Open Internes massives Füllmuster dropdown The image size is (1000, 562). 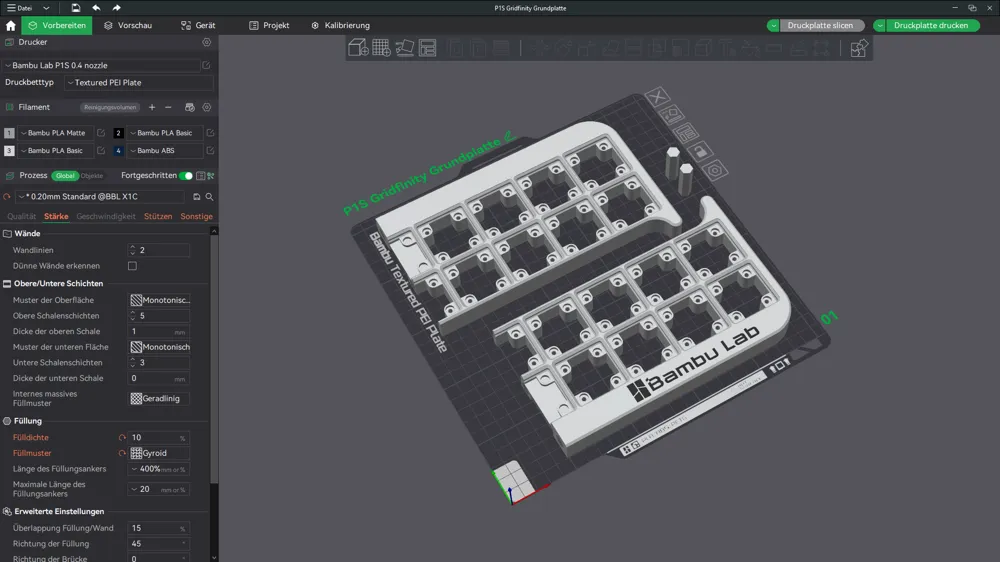tap(159, 399)
